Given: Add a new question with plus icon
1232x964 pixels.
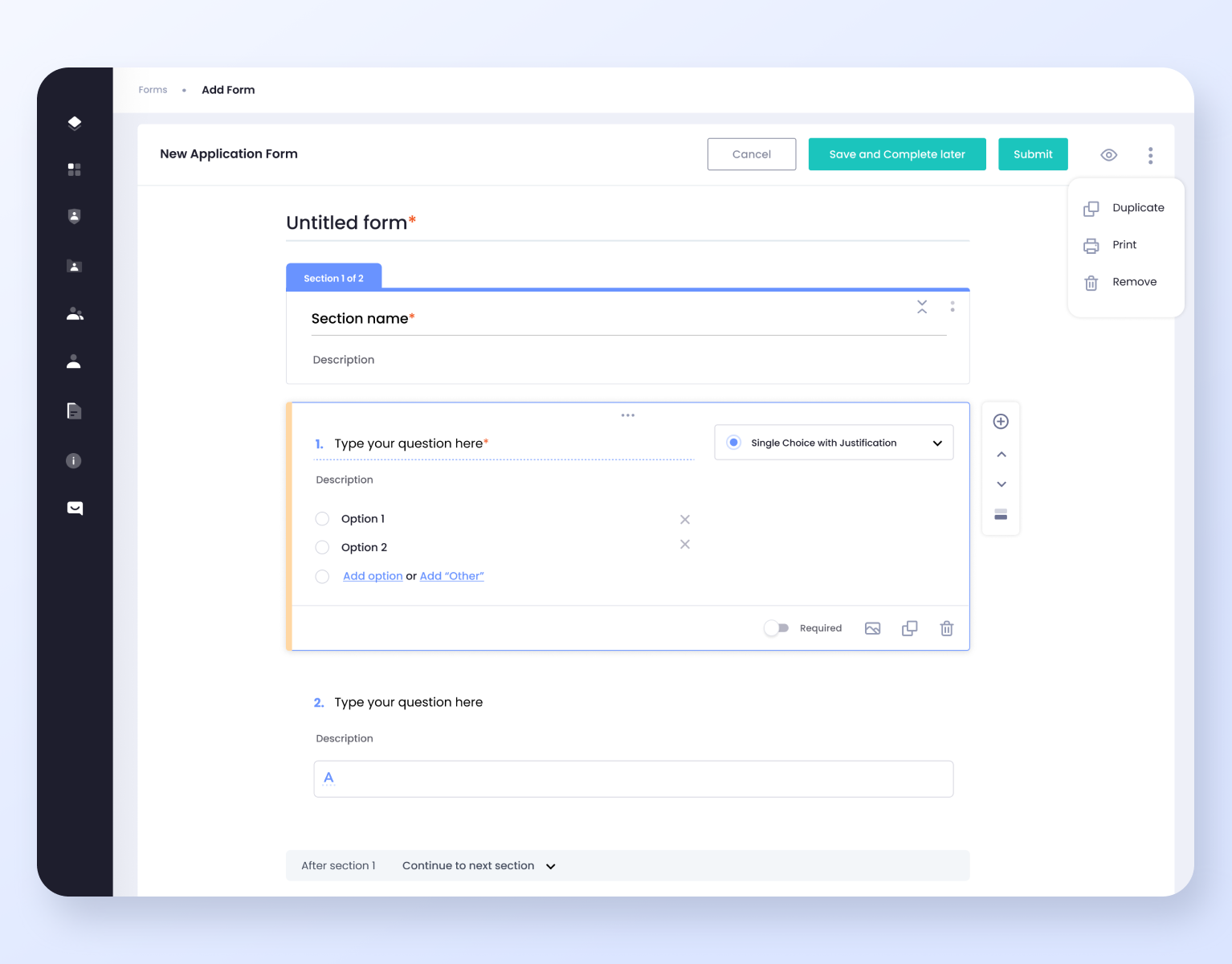Looking at the screenshot, I should coord(1002,422).
